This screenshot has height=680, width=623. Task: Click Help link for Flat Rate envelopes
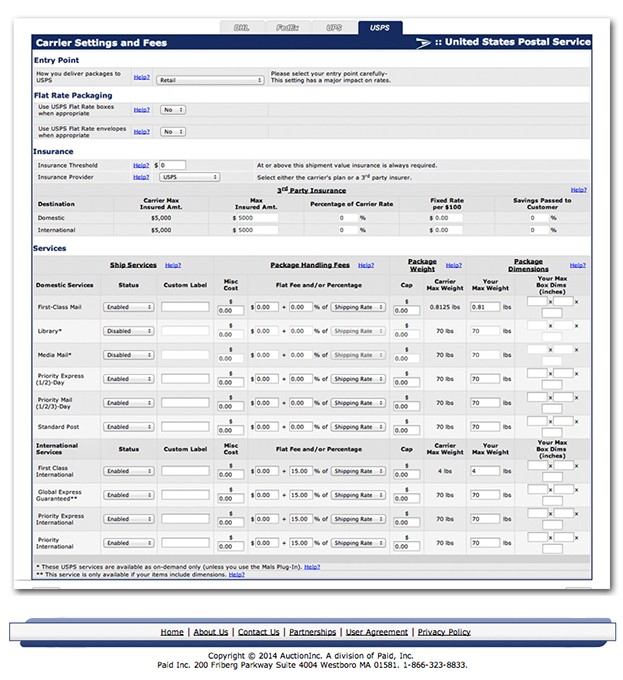tap(141, 132)
